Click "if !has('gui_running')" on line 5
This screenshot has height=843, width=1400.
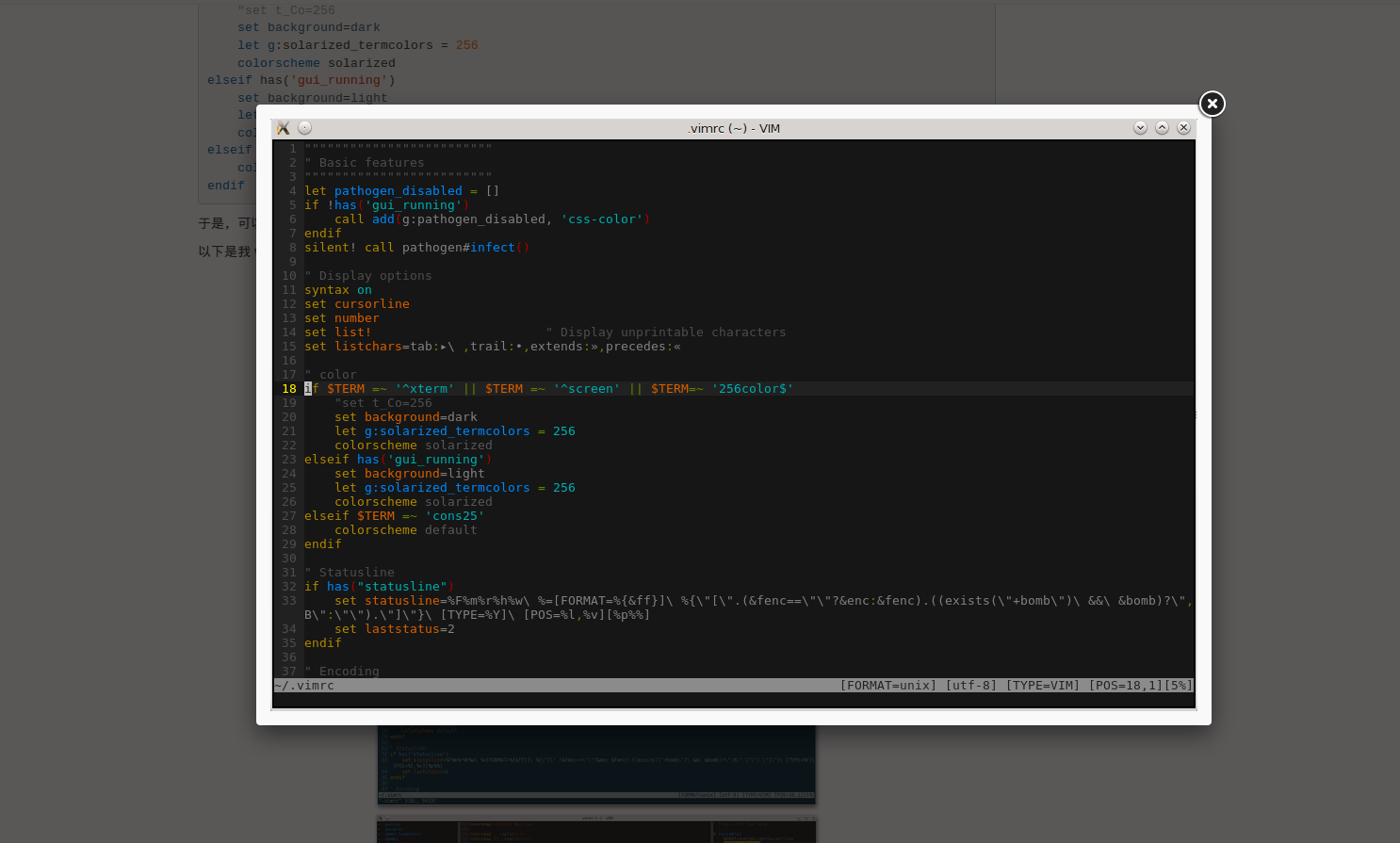coord(387,205)
